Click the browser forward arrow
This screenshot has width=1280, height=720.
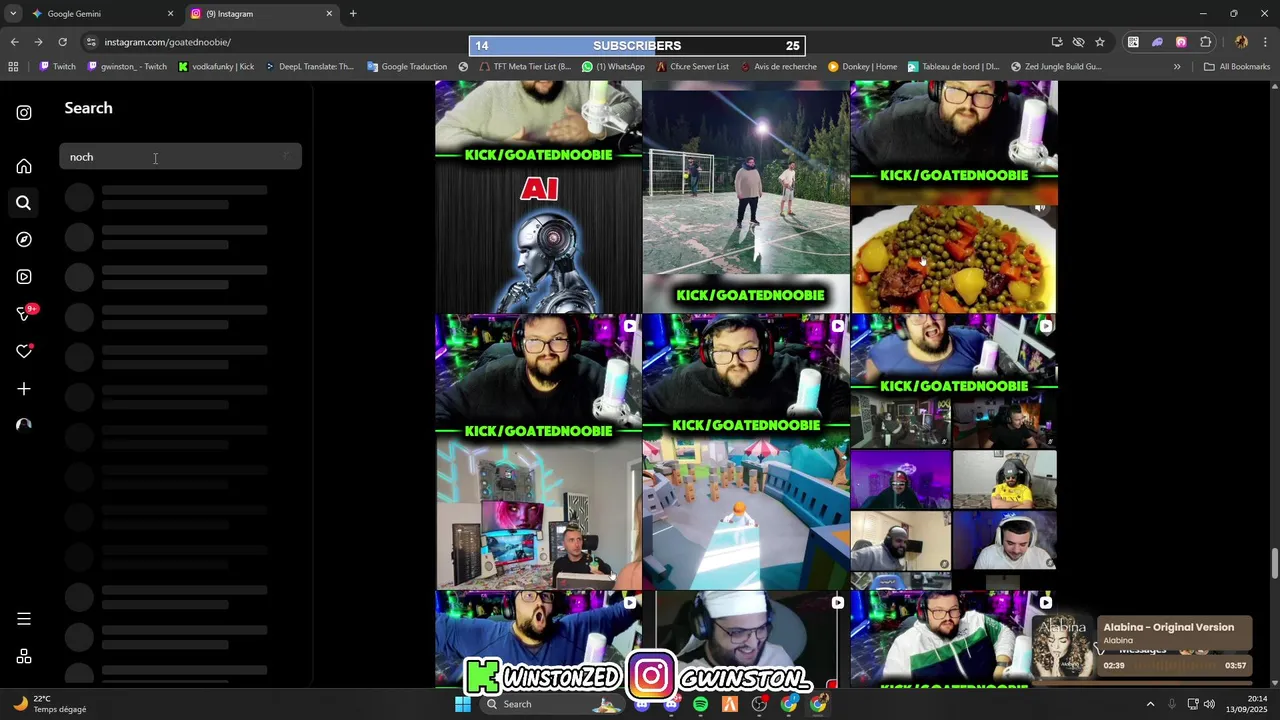pos(38,42)
